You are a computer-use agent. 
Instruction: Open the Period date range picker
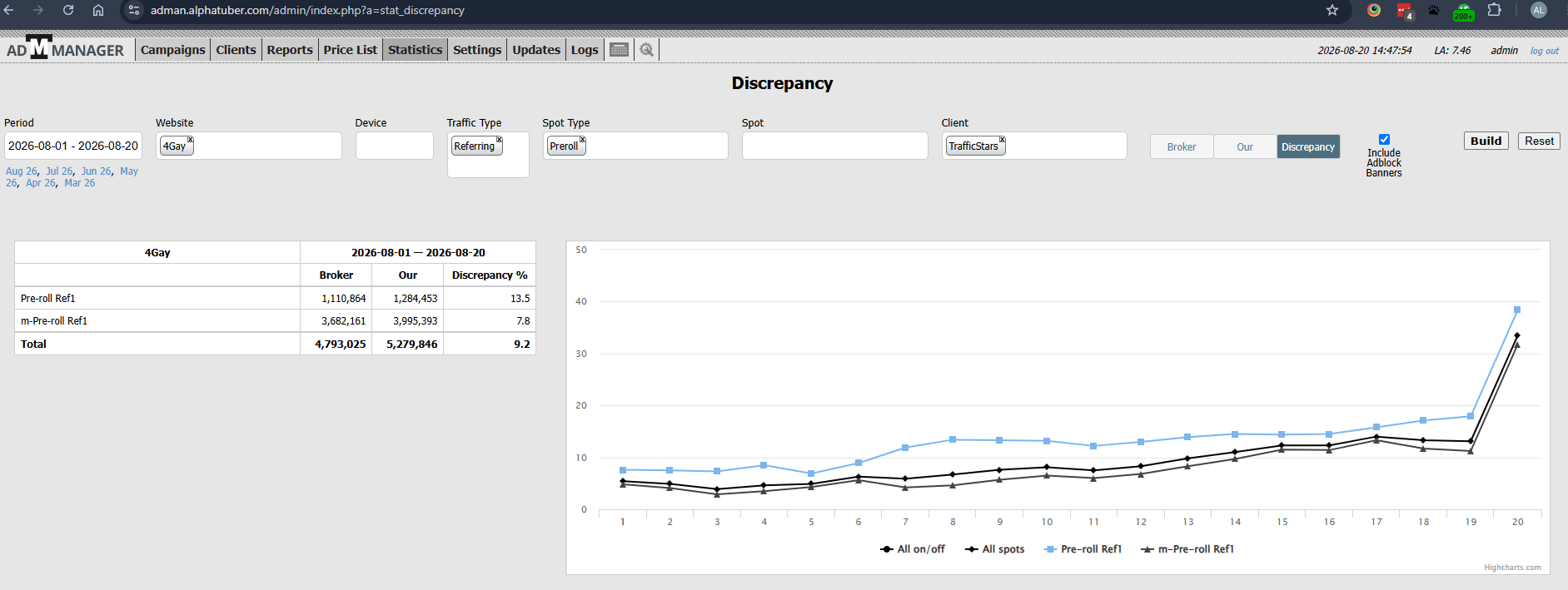73,146
